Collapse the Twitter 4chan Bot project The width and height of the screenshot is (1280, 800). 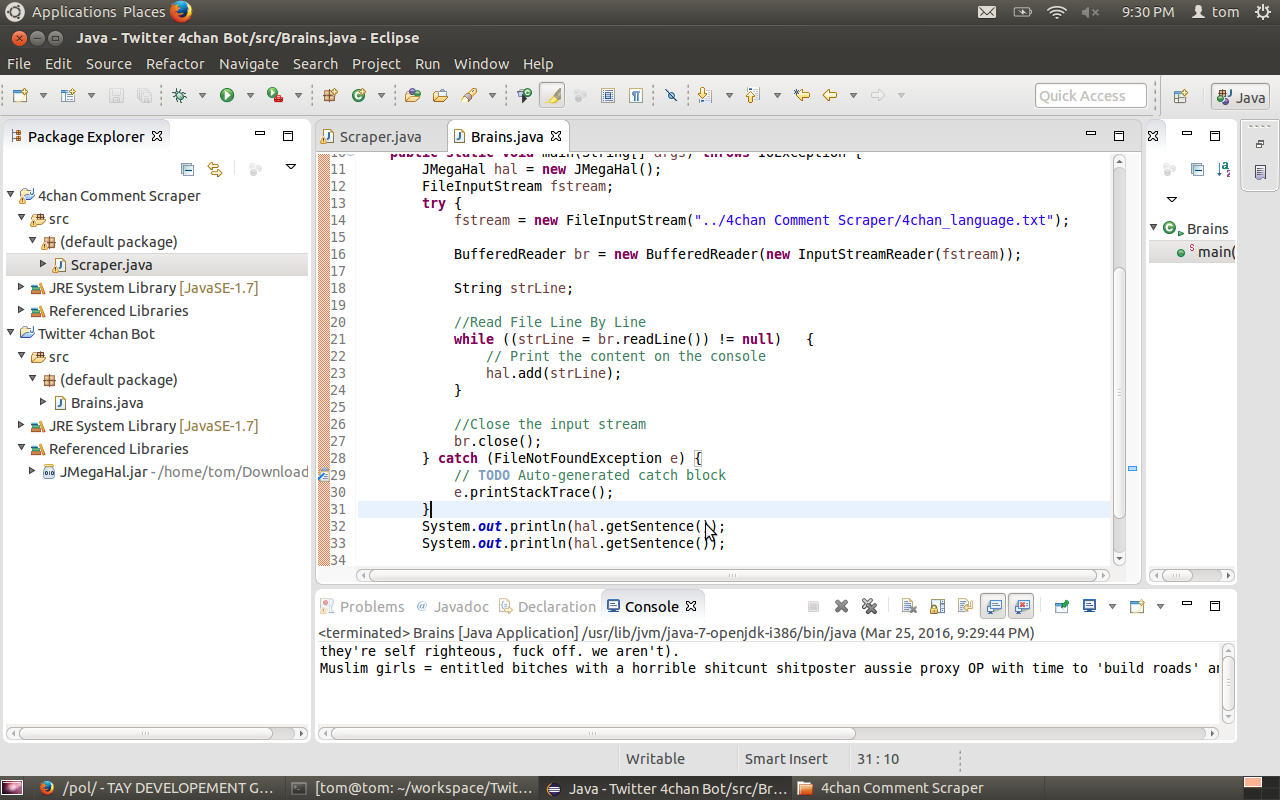tap(11, 333)
